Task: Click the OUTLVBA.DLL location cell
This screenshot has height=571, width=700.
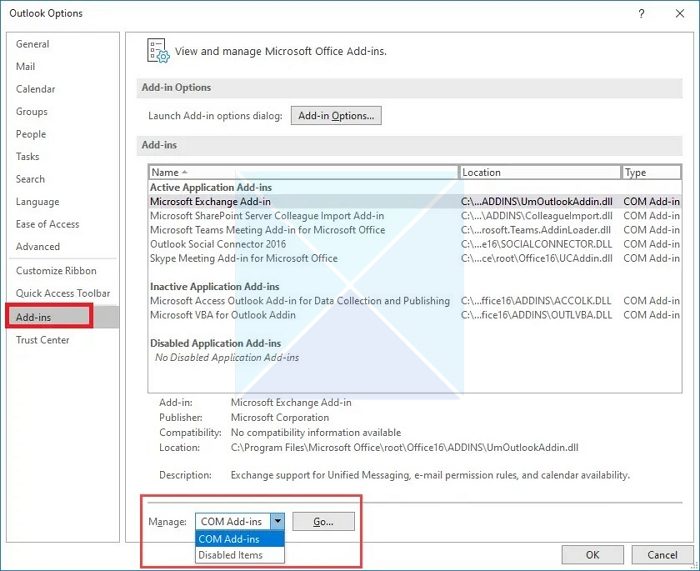Action: point(536,315)
